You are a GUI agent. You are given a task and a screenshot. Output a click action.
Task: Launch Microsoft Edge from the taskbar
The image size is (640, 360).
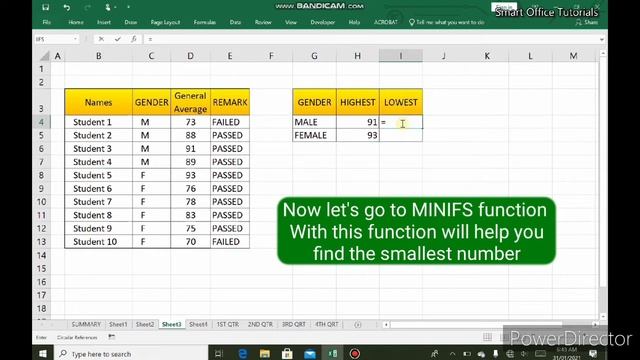tap(243, 353)
